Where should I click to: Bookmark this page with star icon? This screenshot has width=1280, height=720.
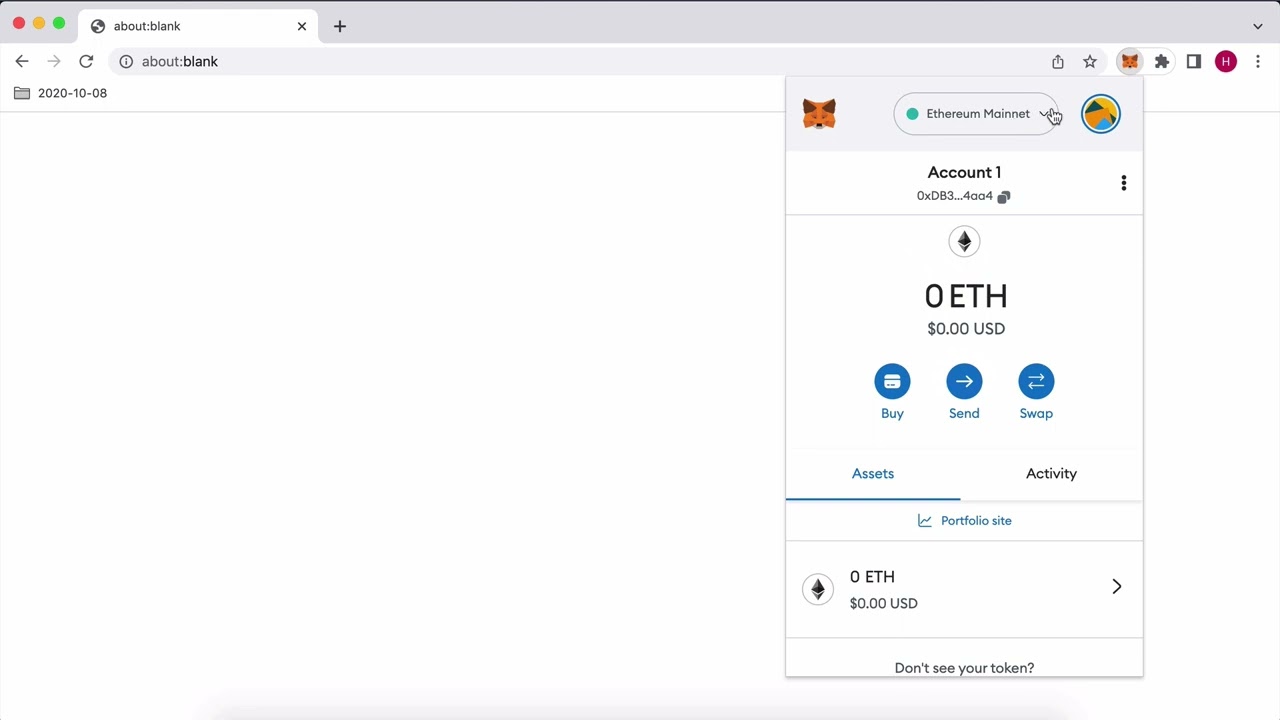[x=1090, y=62]
